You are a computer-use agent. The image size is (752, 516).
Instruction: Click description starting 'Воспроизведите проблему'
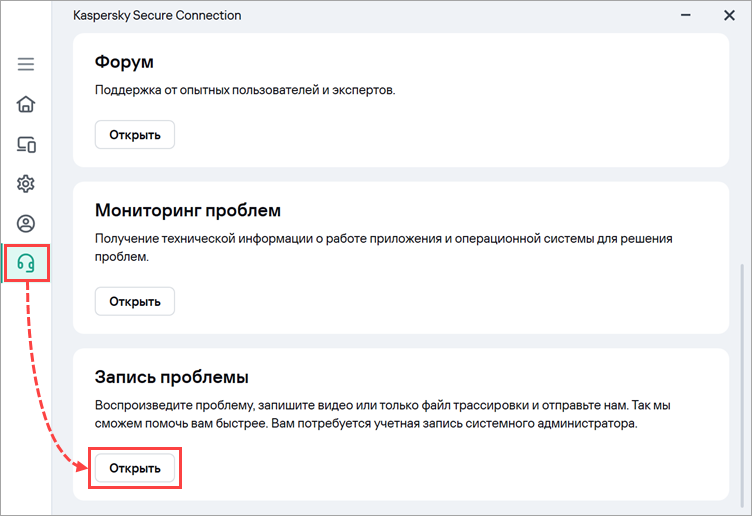click(x=382, y=414)
